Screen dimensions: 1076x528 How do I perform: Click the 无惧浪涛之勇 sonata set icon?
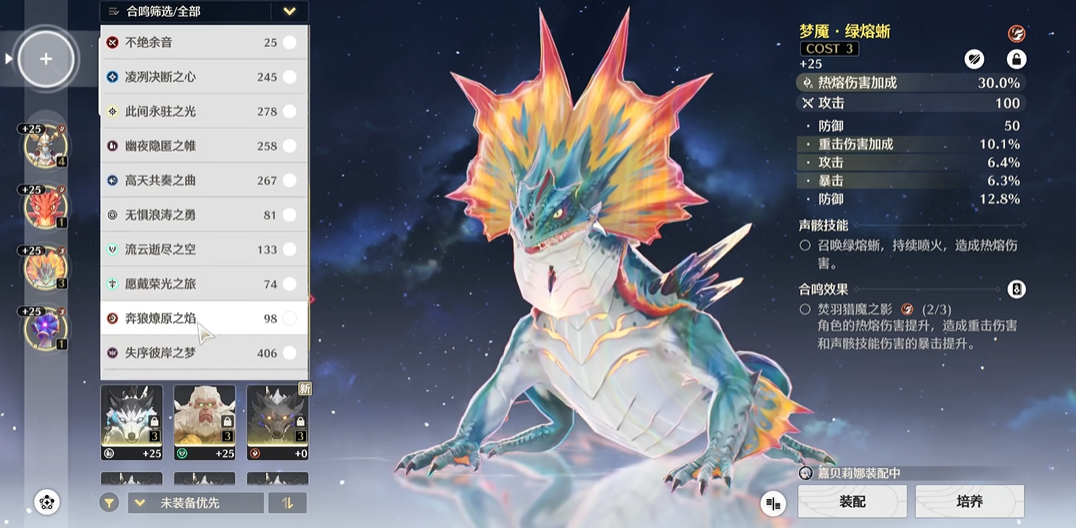click(113, 215)
